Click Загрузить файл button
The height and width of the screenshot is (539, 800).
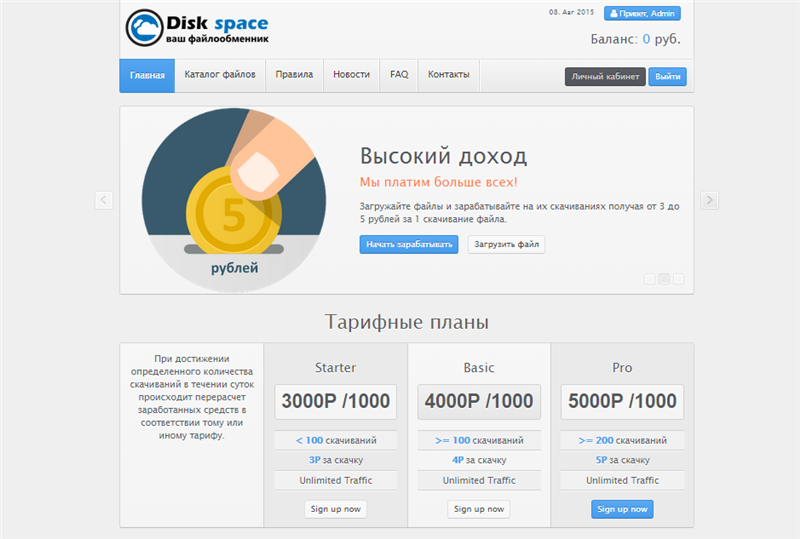pyautogui.click(x=506, y=244)
